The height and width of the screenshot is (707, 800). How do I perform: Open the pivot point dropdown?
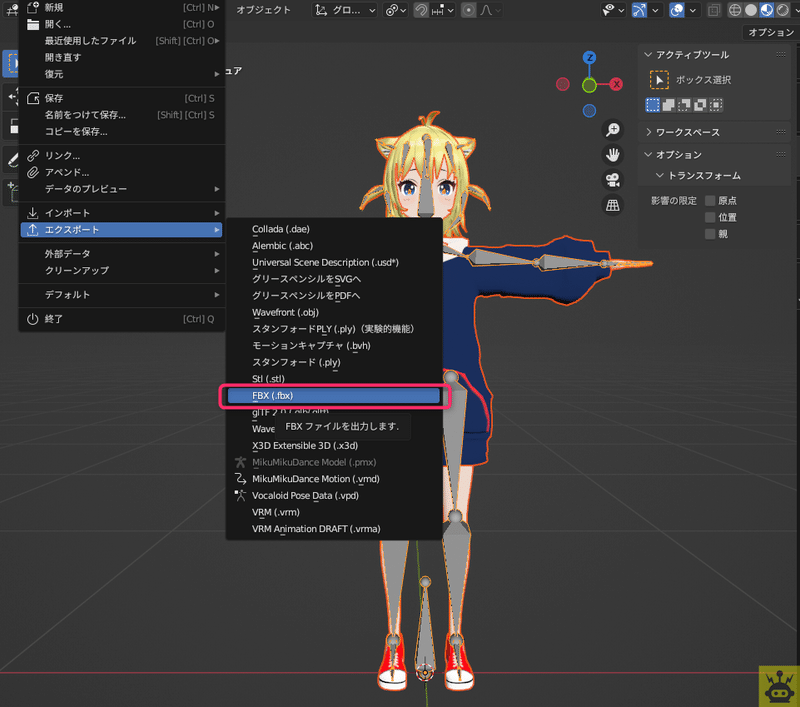pyautogui.click(x=395, y=10)
